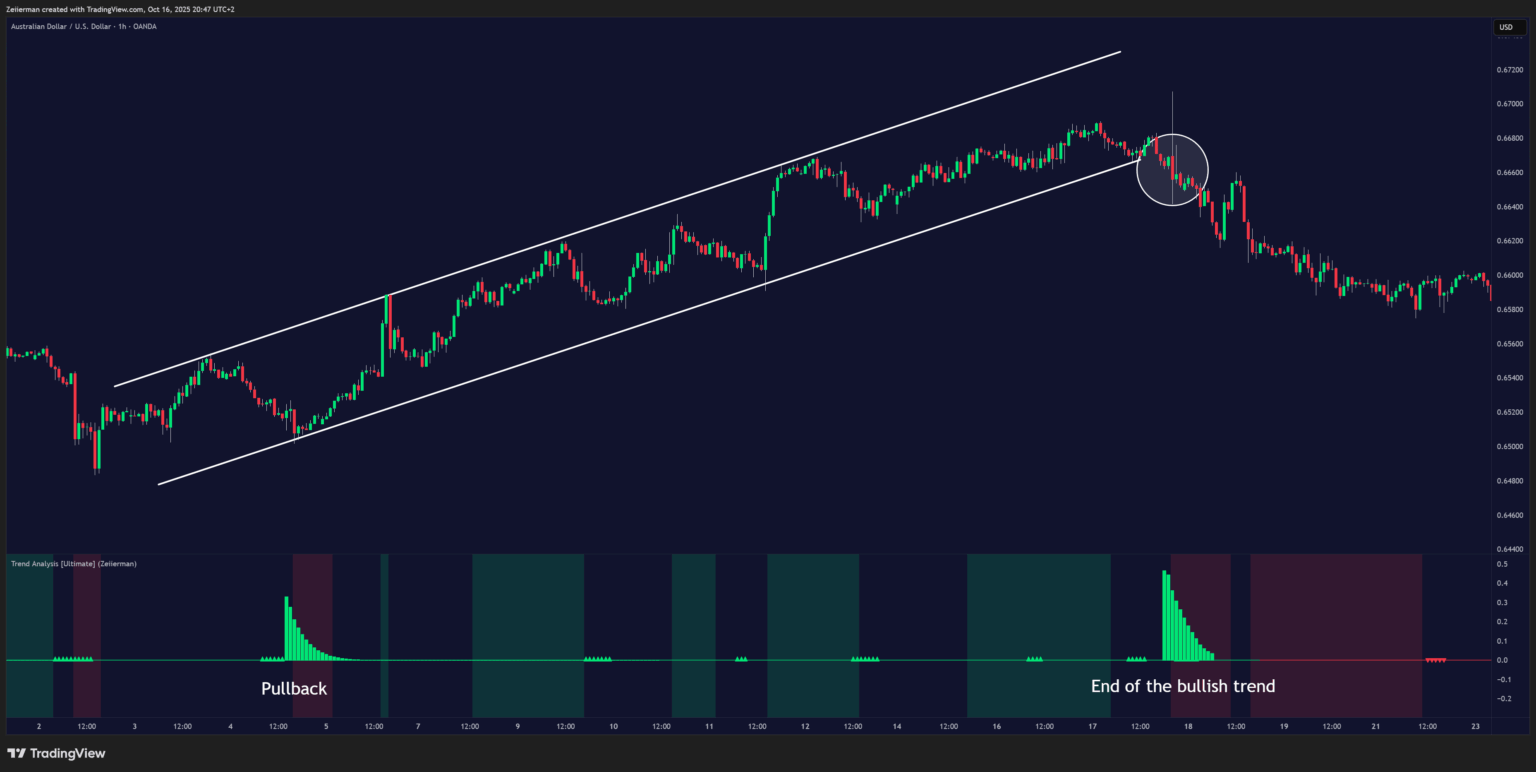This screenshot has width=1536, height=772.
Task: Open the Trend Analysis [Ultimate] indicator title
Action: [73, 564]
